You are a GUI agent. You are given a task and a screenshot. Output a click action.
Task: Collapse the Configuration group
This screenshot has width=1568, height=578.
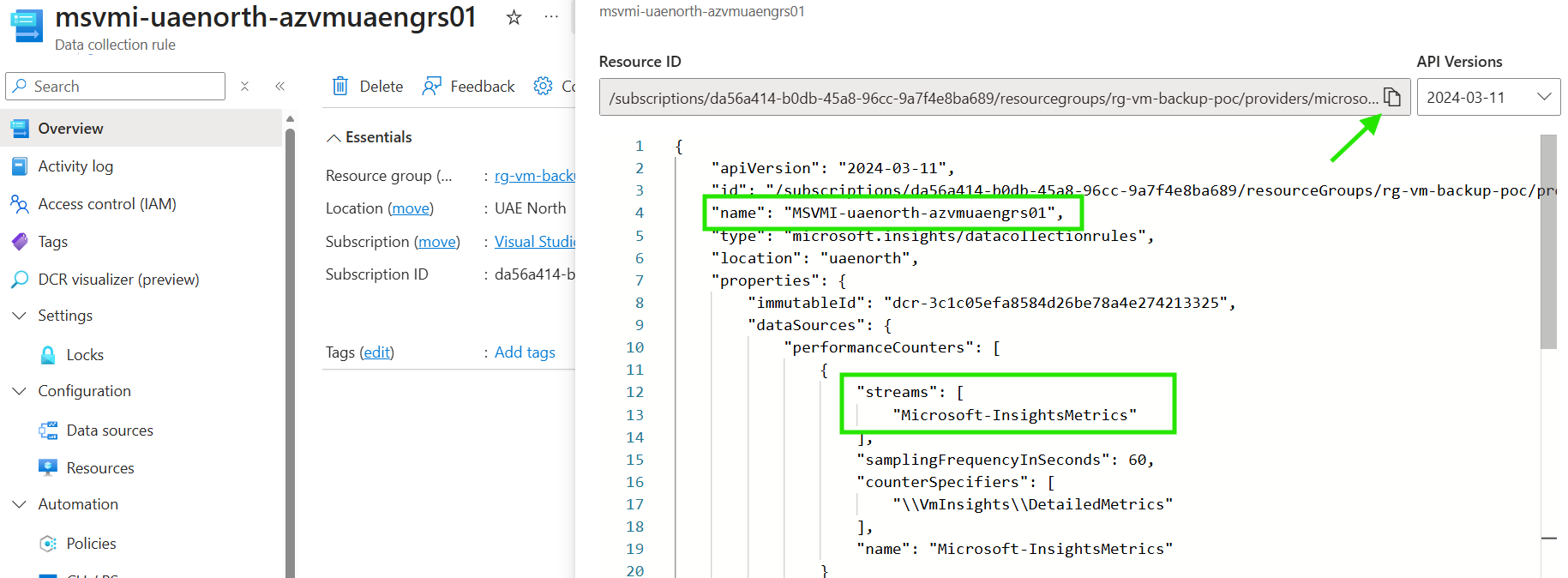[x=19, y=391]
